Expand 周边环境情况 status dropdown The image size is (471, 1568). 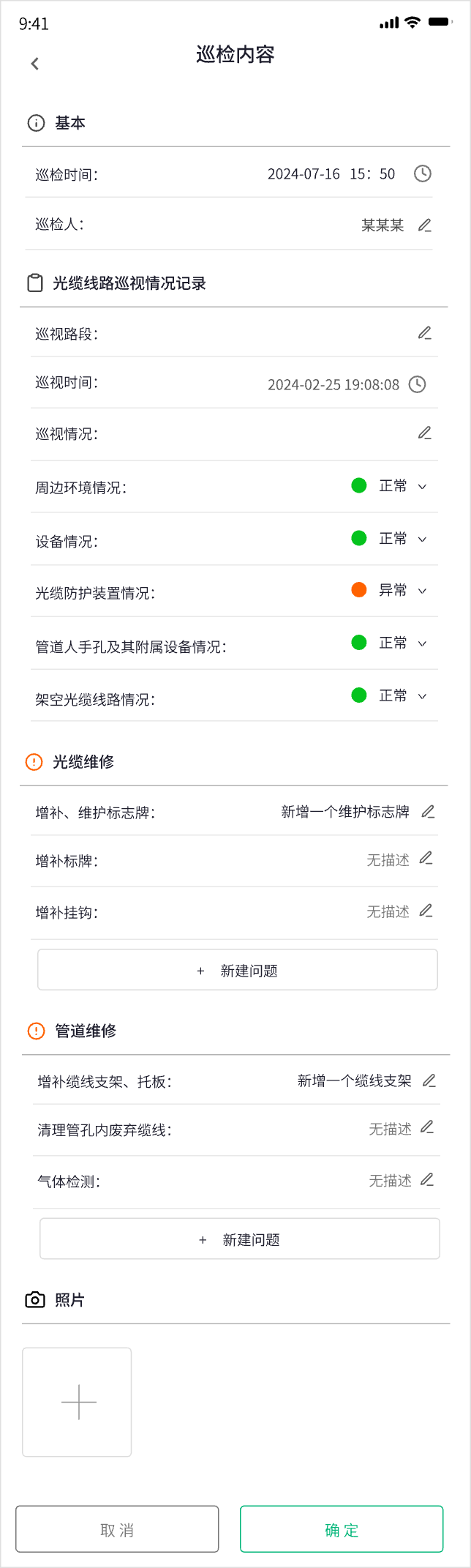point(422,487)
